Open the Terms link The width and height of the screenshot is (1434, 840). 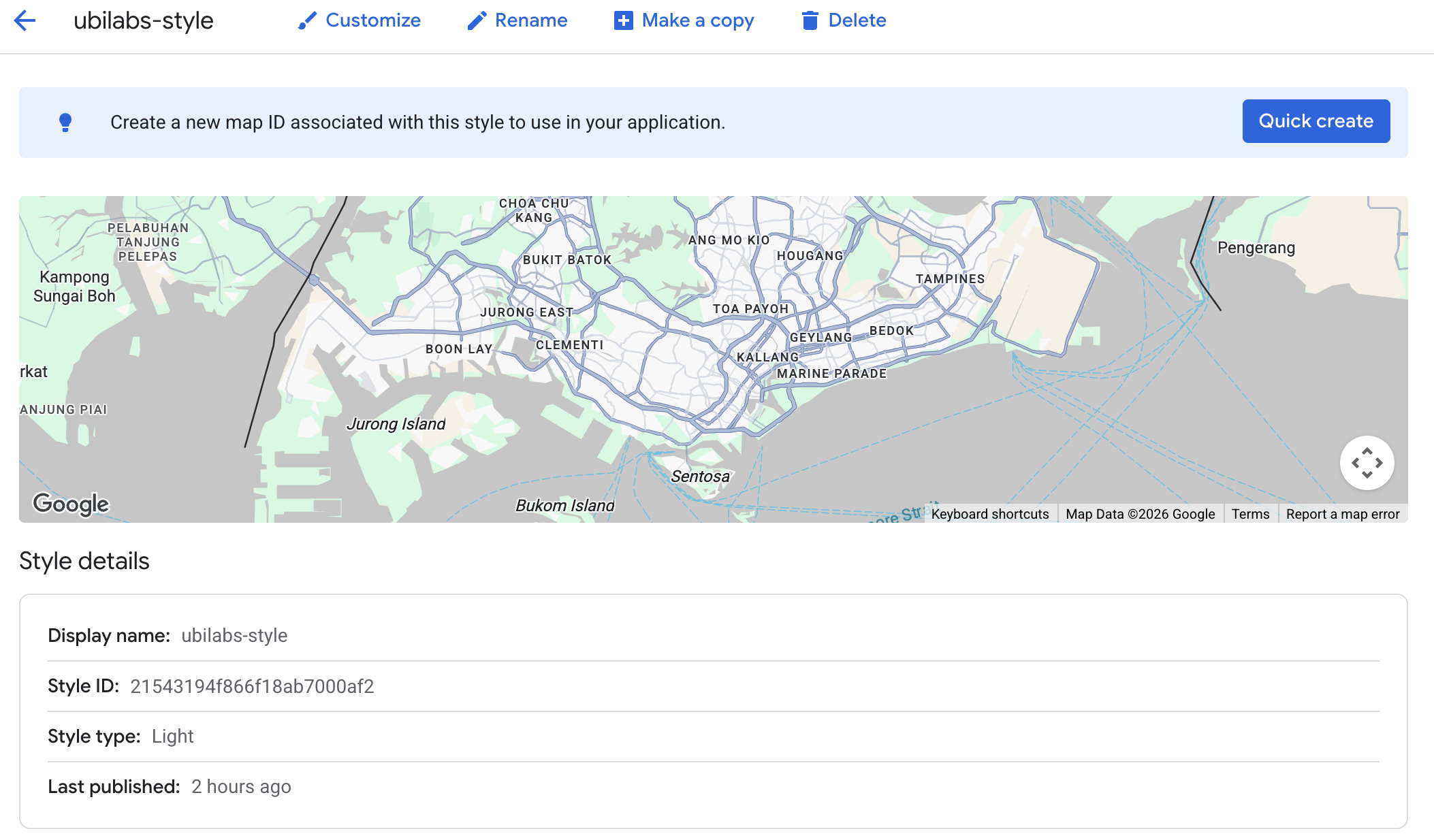click(x=1250, y=514)
